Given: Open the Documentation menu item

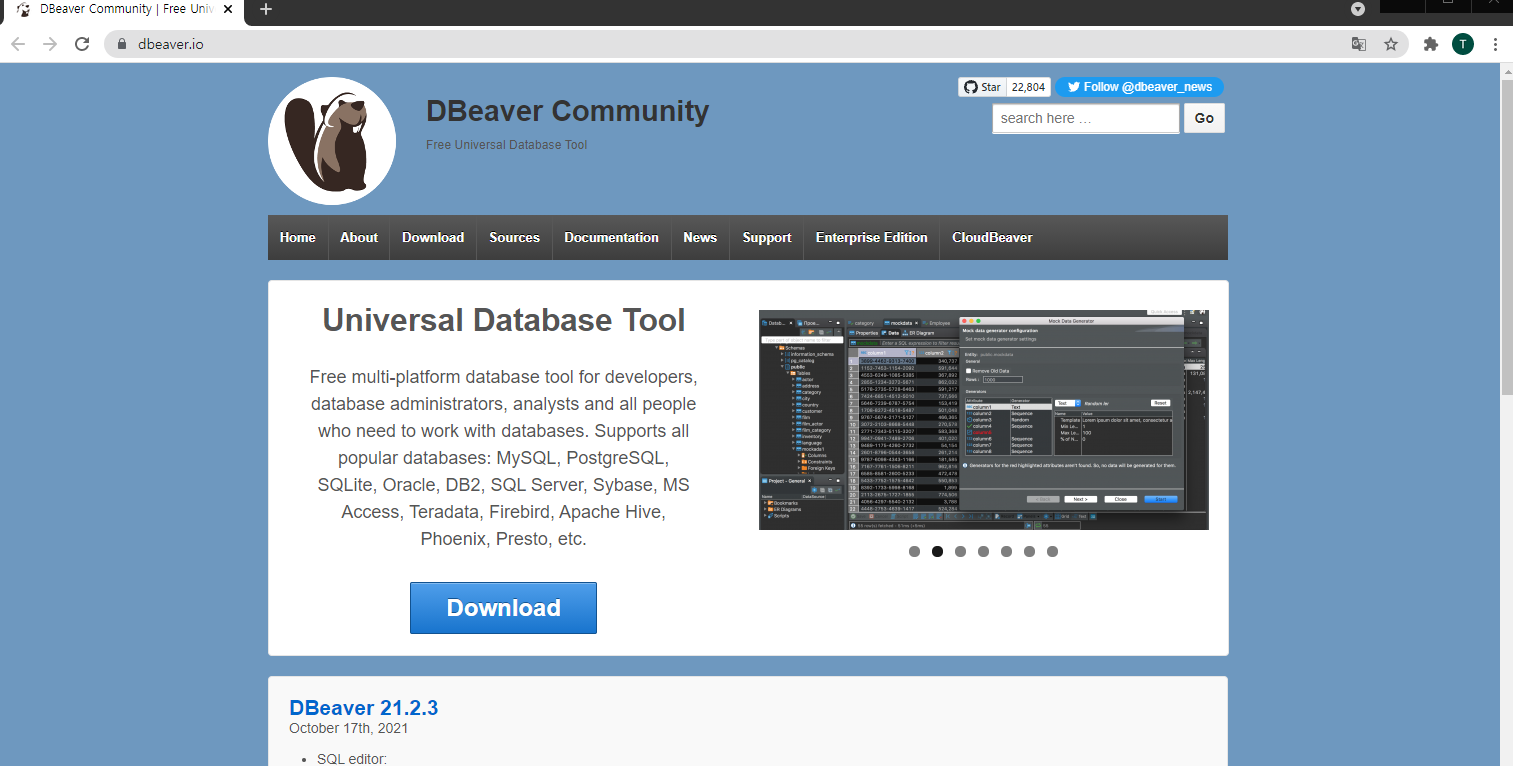Looking at the screenshot, I should tap(611, 238).
